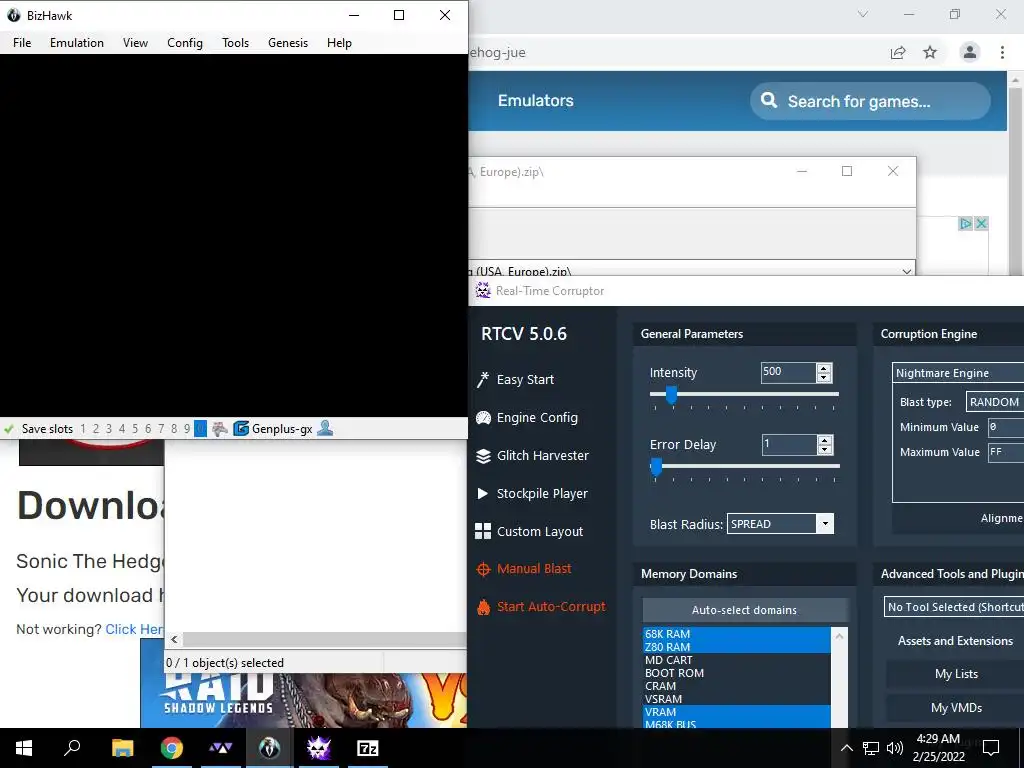Increase Intensity with the up stepper arrow
The image size is (1024, 768).
pyautogui.click(x=824, y=368)
